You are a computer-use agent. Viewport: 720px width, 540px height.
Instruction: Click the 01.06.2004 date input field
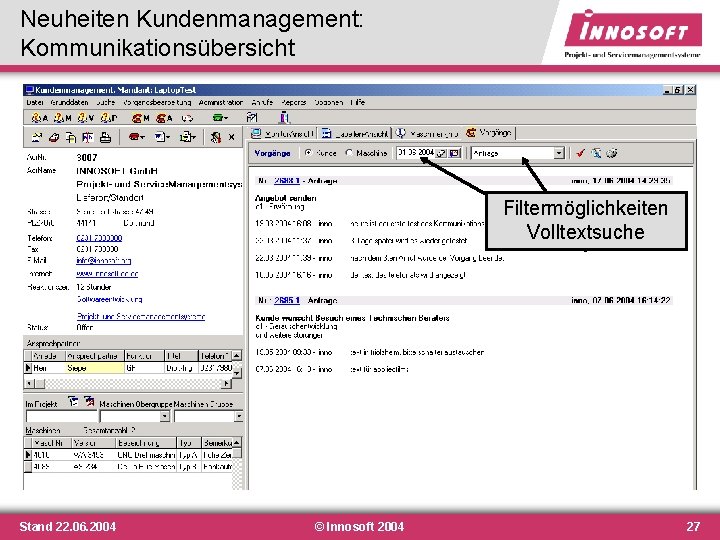pos(416,153)
